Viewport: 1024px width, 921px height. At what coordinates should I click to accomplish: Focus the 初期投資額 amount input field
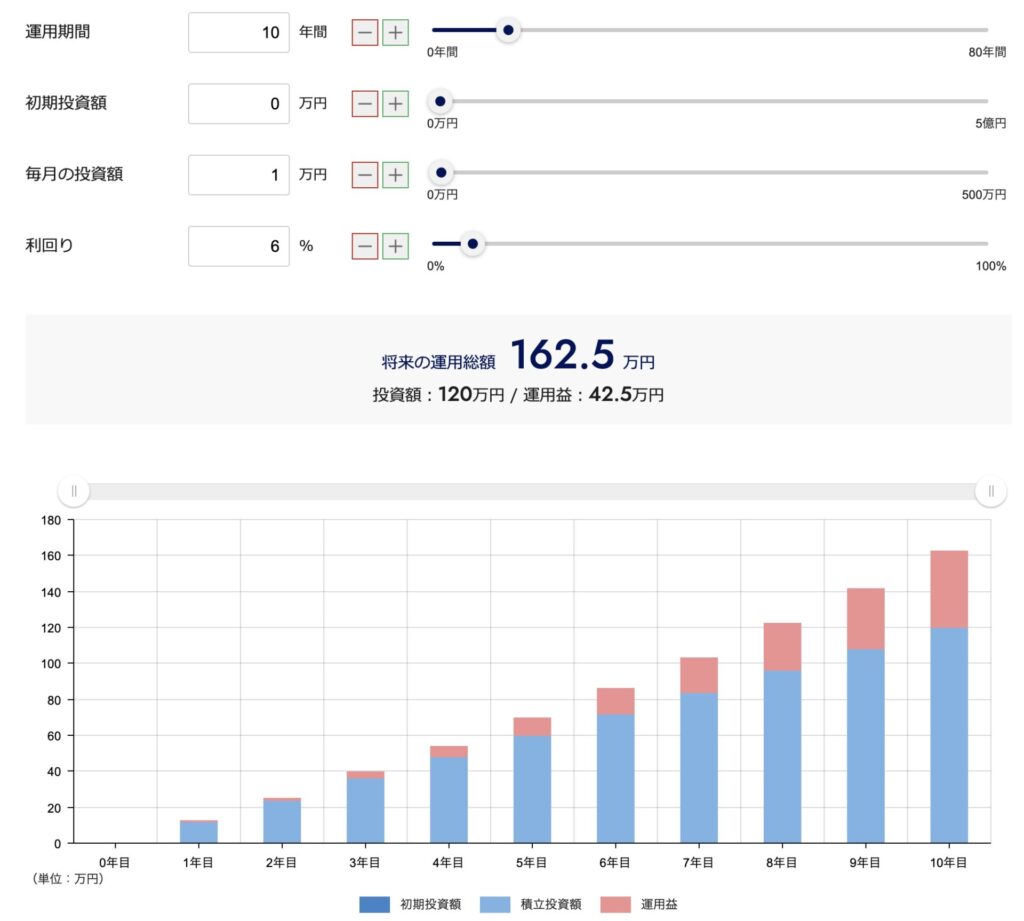(239, 103)
